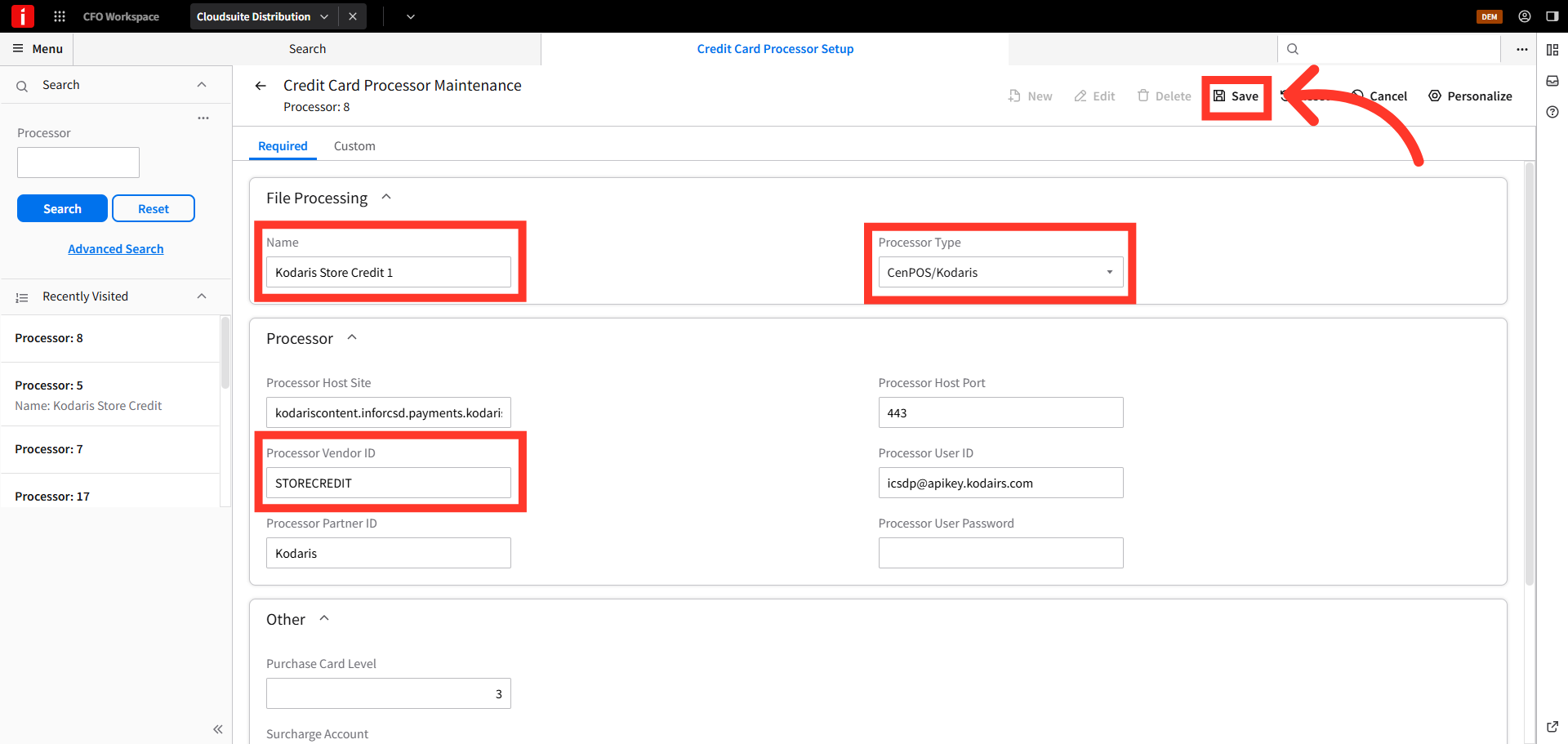Open the hamburger Menu button

click(38, 49)
